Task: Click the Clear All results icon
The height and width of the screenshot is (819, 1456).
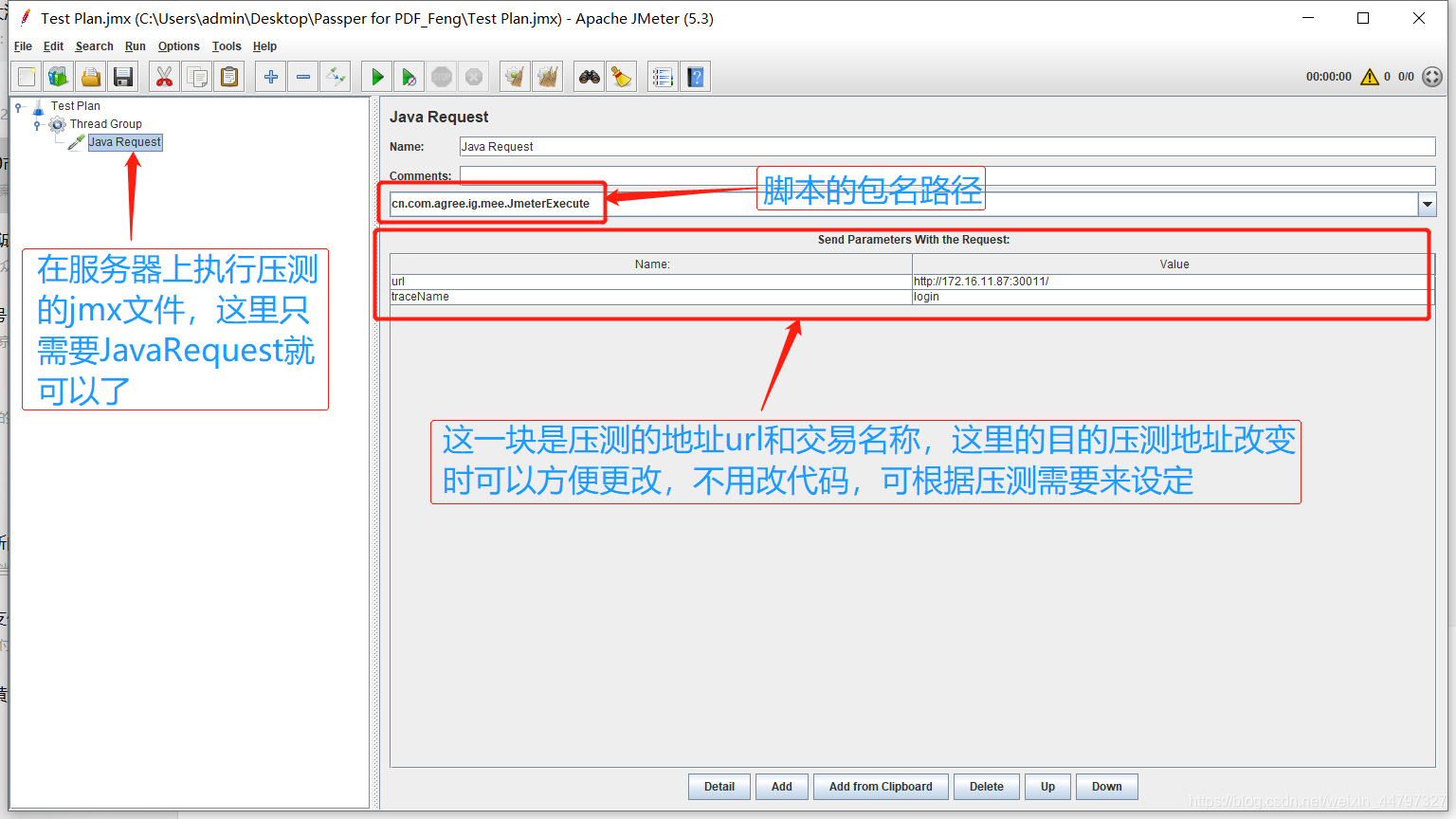Action: (548, 77)
